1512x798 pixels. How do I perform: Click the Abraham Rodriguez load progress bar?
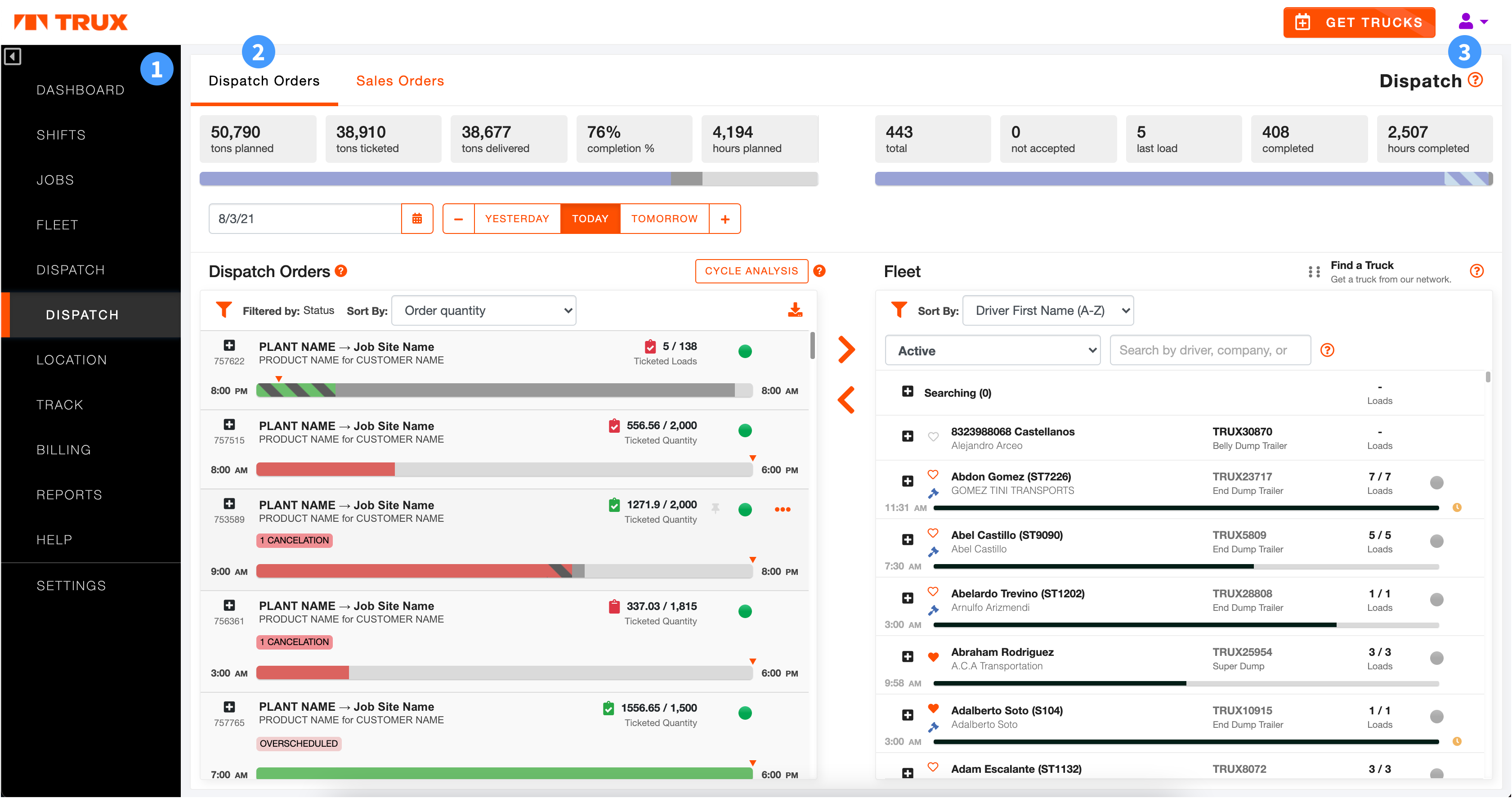[x=1185, y=683]
